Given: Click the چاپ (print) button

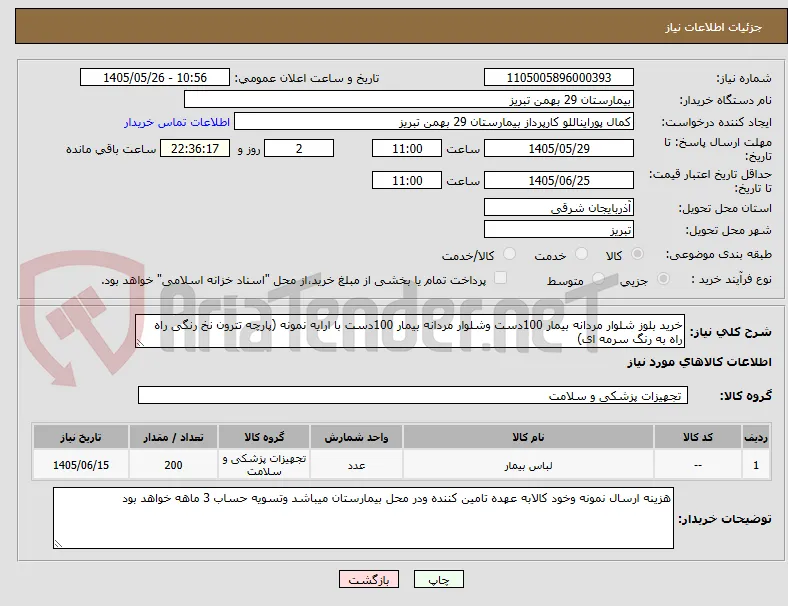Looking at the screenshot, I should pyautogui.click(x=438, y=579).
